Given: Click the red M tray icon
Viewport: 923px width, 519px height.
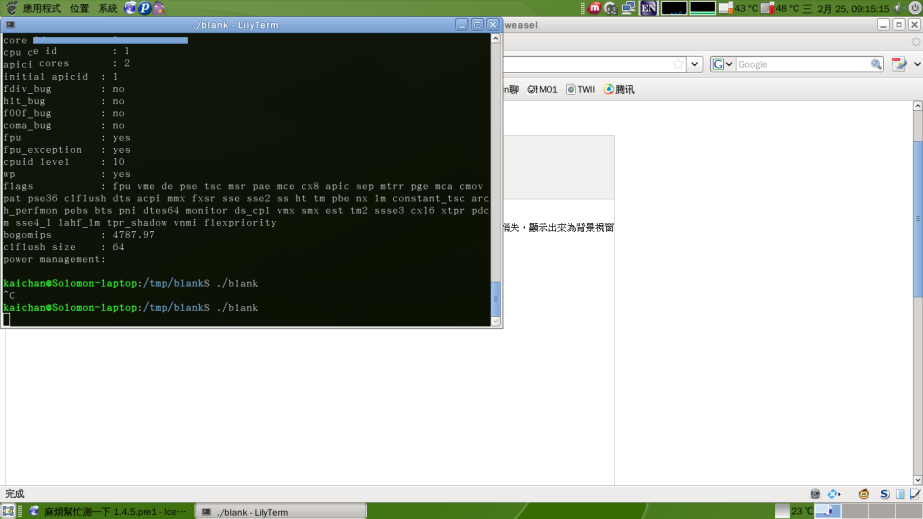Looking at the screenshot, I should tap(595, 8).
